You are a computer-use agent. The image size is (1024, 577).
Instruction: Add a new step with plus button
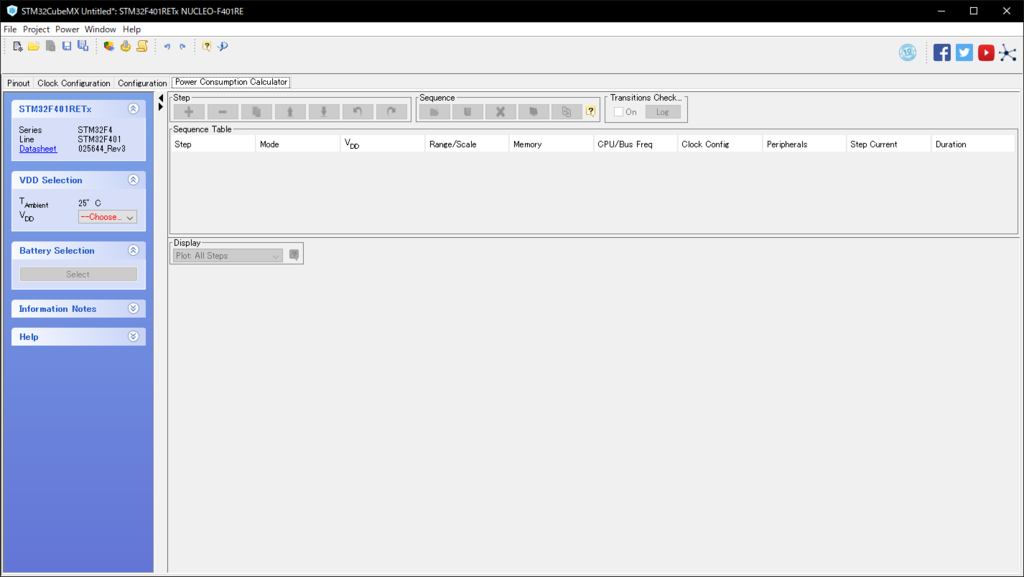[x=189, y=112]
